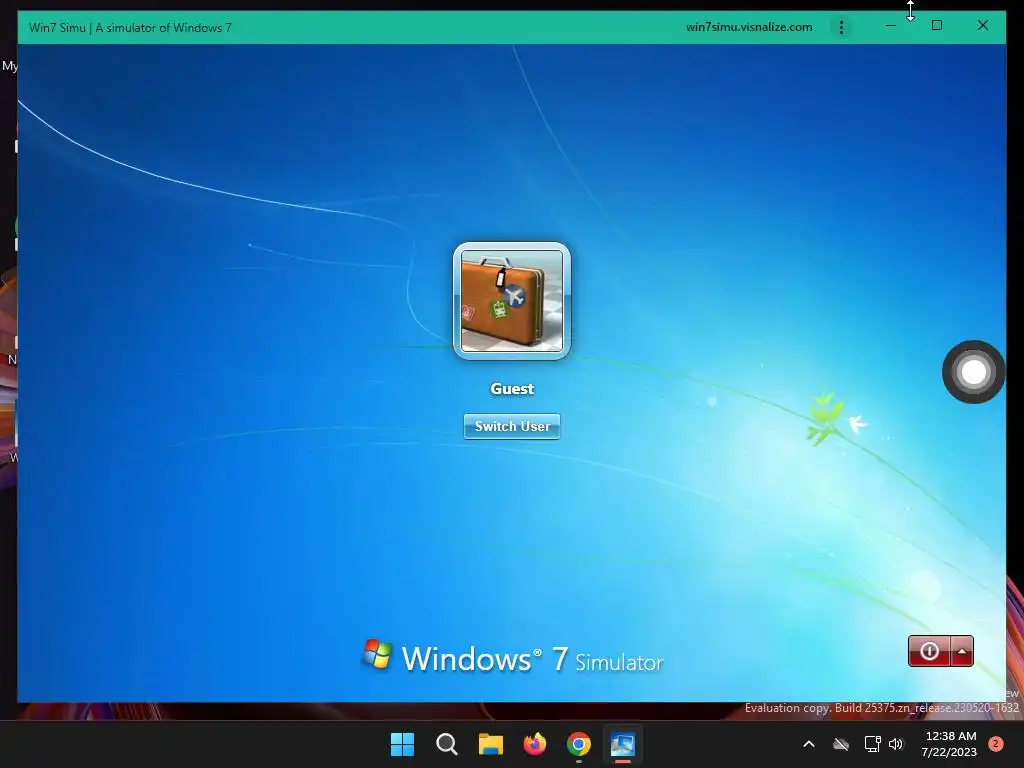
Task: Show hidden system tray icons chevron
Action: (808, 744)
